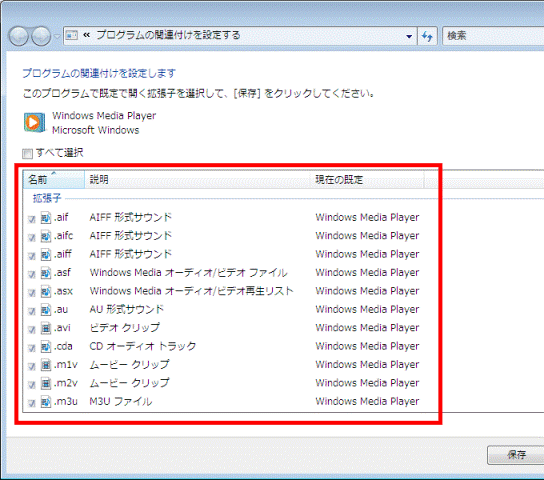This screenshot has height=480, width=544.
Task: Click the forward navigation arrow button
Action: pos(41,36)
